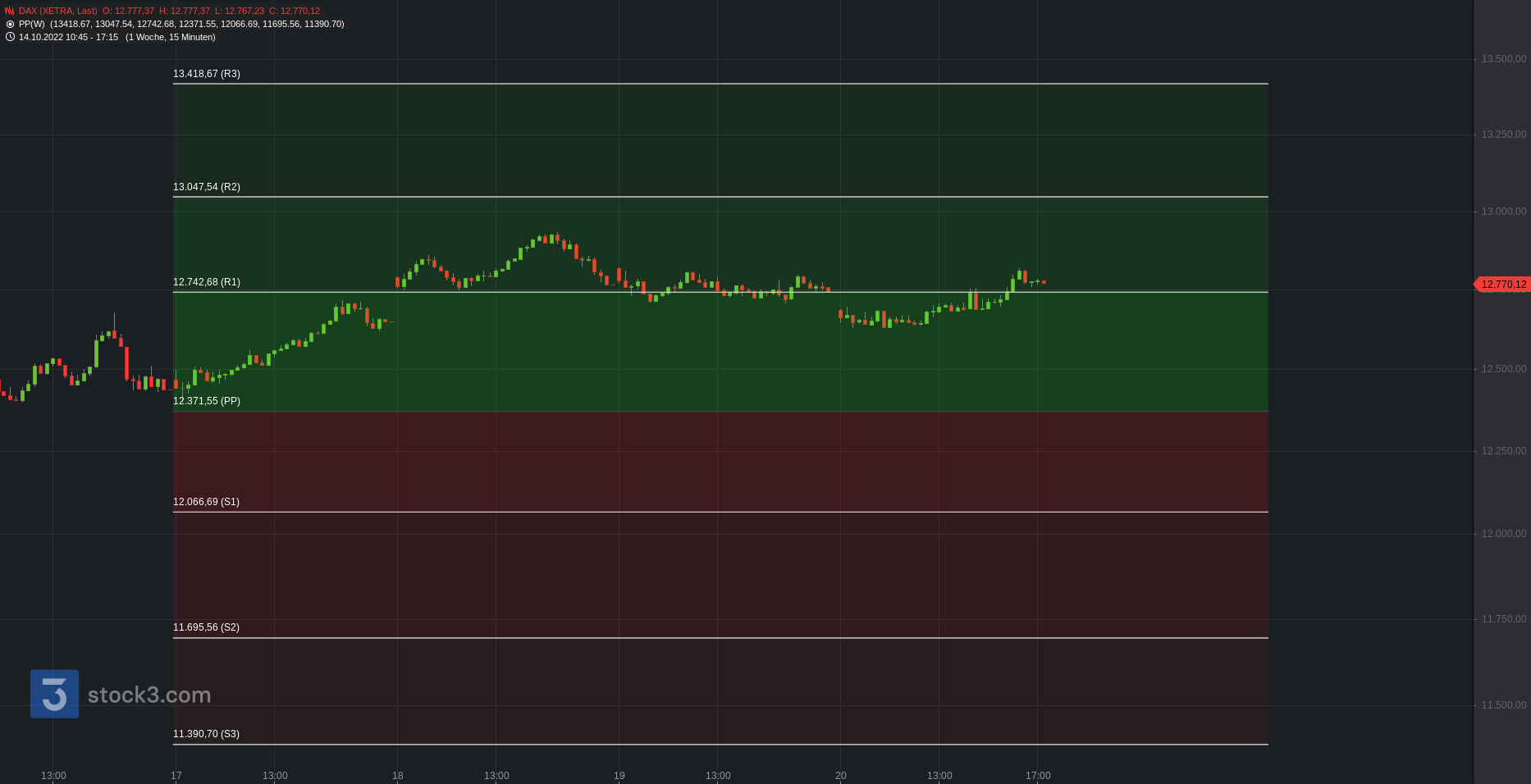Click the "20" date label on time axis

(x=841, y=776)
